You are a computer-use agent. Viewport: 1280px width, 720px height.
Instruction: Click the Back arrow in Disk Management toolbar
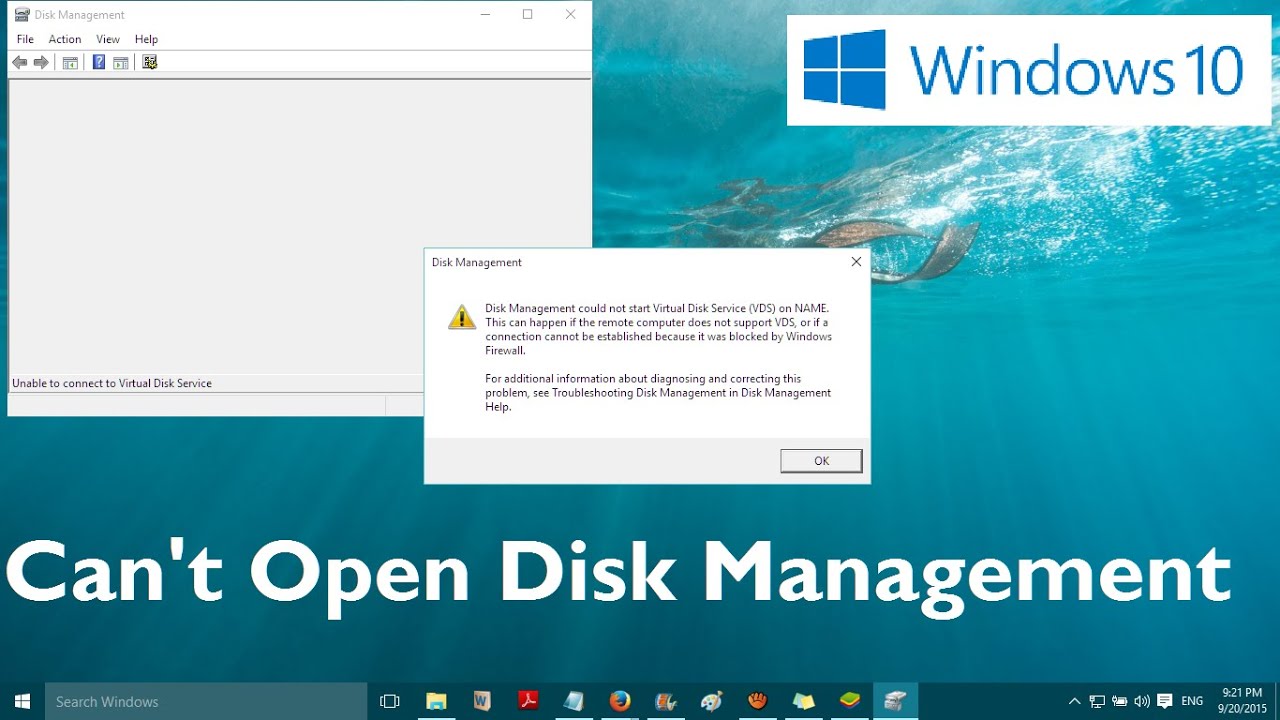click(19, 62)
